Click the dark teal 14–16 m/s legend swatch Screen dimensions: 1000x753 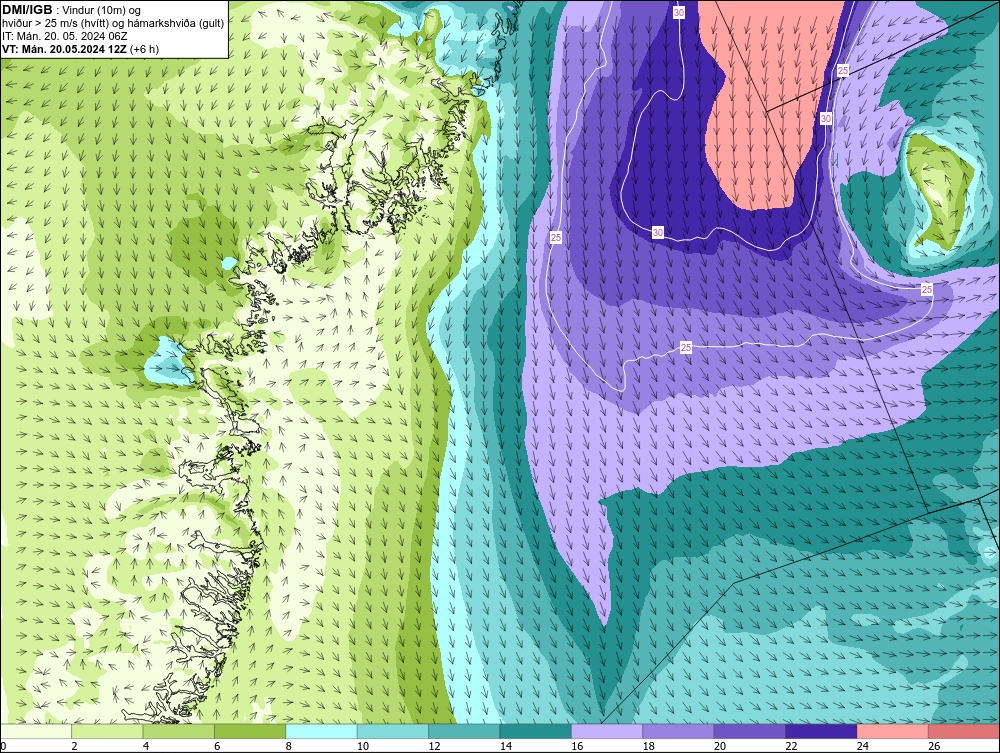(x=536, y=731)
